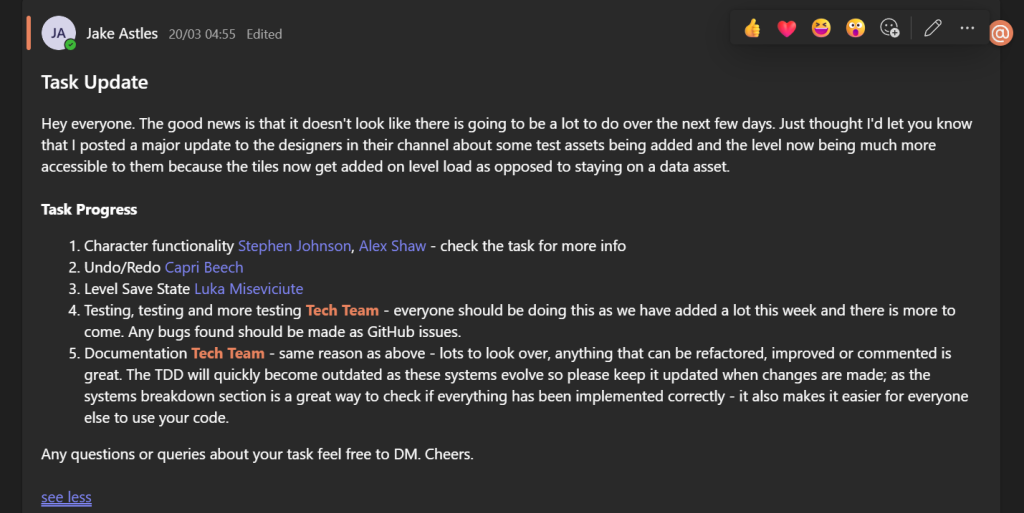React with the red heart emoji
This screenshot has width=1024, height=513.
coord(787,28)
